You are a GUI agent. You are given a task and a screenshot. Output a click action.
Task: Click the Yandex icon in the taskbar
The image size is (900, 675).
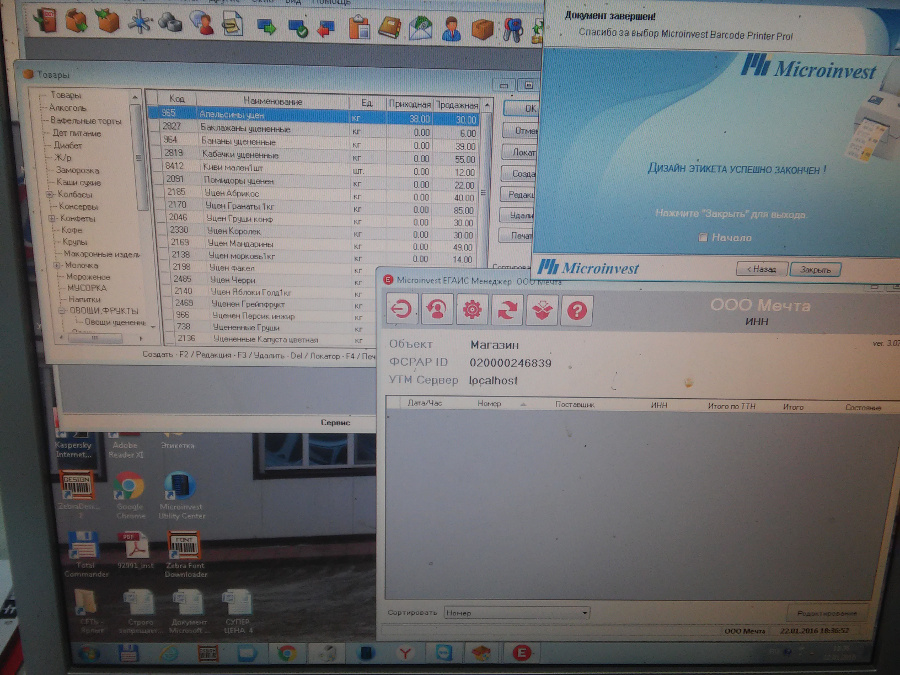[405, 653]
